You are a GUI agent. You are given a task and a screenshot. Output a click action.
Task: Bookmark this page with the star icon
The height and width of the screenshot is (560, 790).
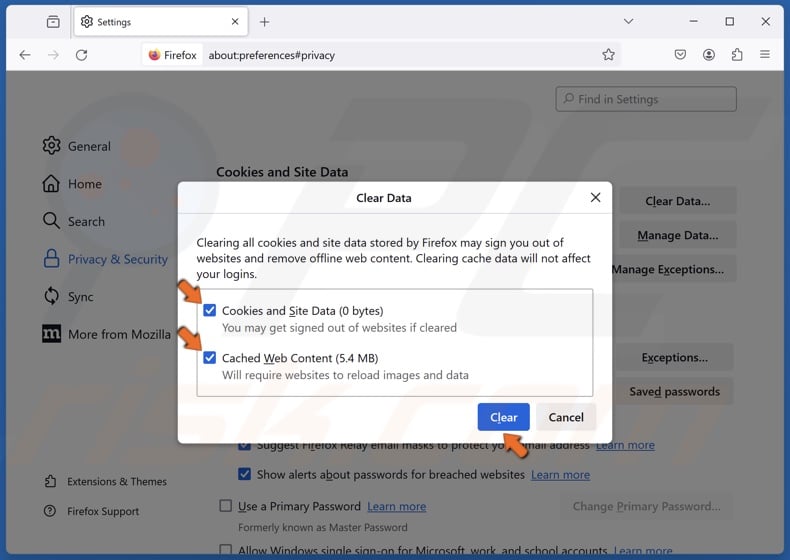tap(608, 54)
